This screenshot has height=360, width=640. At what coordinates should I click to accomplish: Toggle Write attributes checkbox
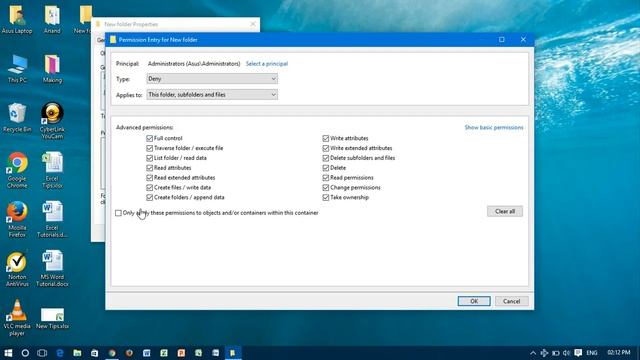pyautogui.click(x=326, y=138)
